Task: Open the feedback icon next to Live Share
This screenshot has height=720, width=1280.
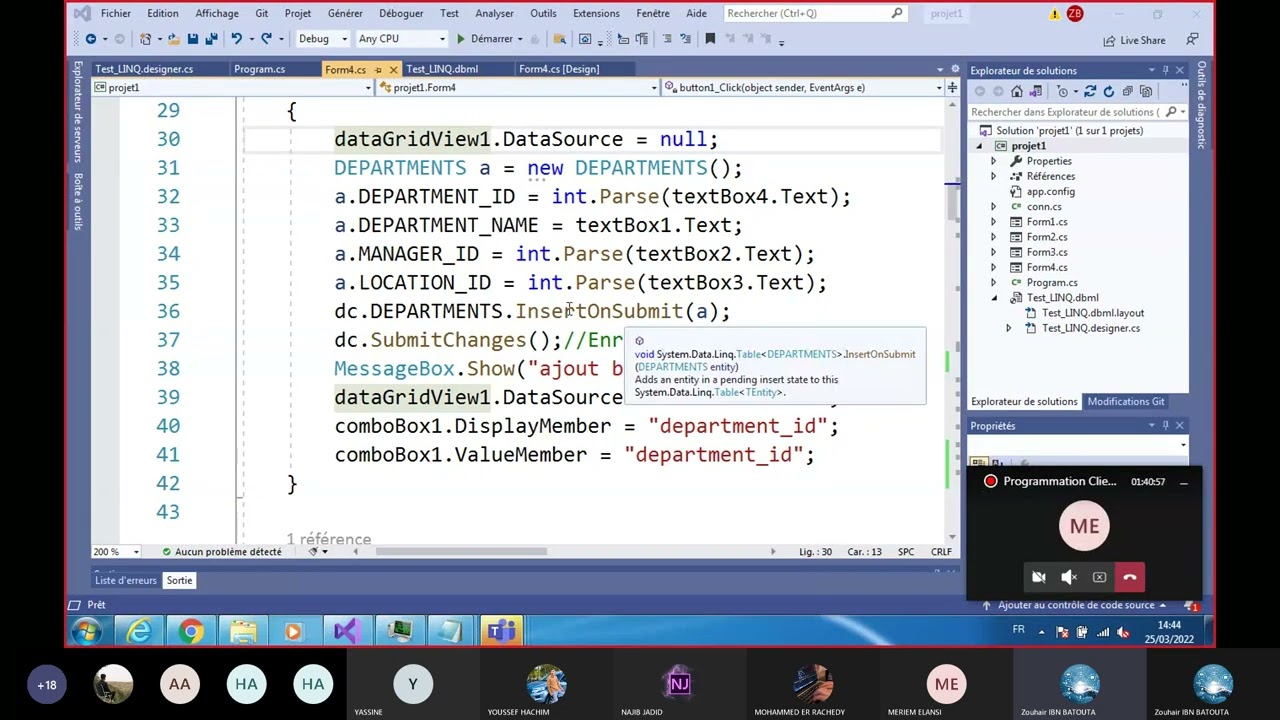Action: (x=1192, y=40)
